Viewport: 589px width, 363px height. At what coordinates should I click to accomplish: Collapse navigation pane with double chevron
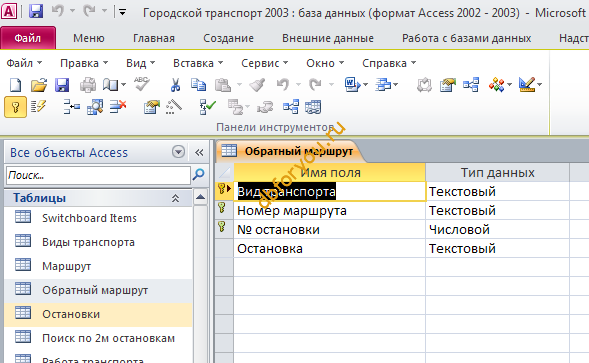(199, 153)
